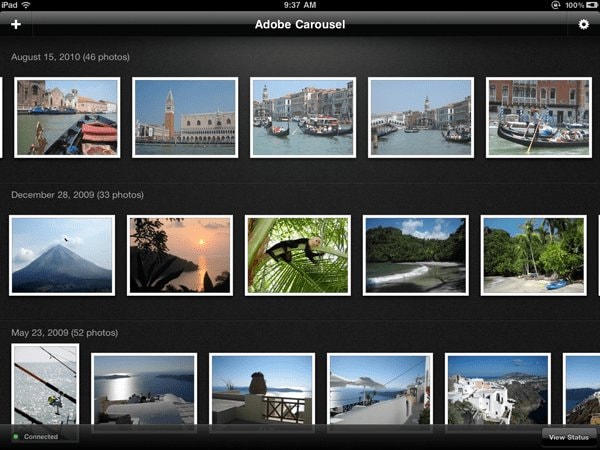
Task: Tap the May 23, 2009 album header
Action: click(x=67, y=331)
